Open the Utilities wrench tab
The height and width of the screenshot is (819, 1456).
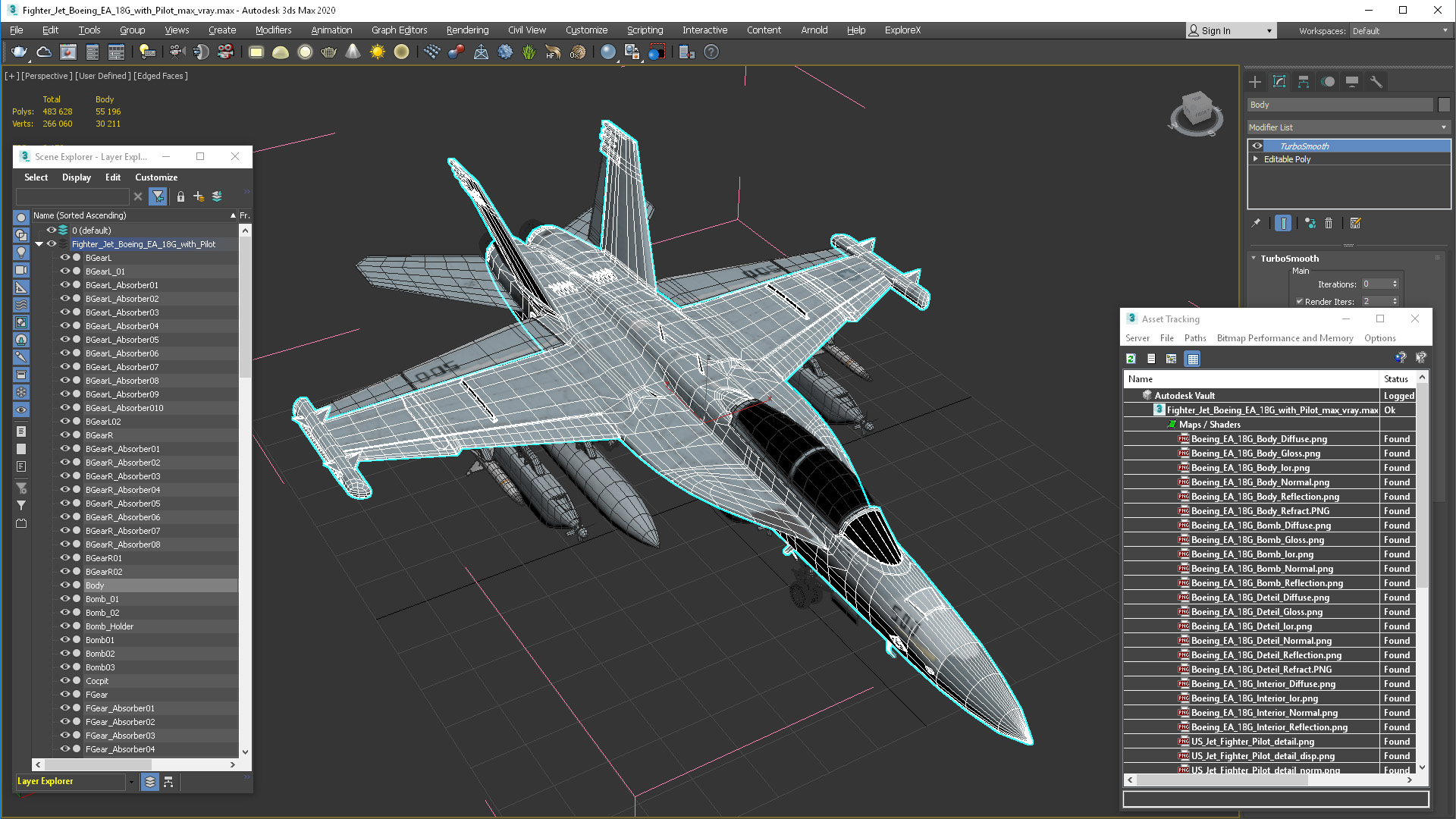(x=1376, y=82)
